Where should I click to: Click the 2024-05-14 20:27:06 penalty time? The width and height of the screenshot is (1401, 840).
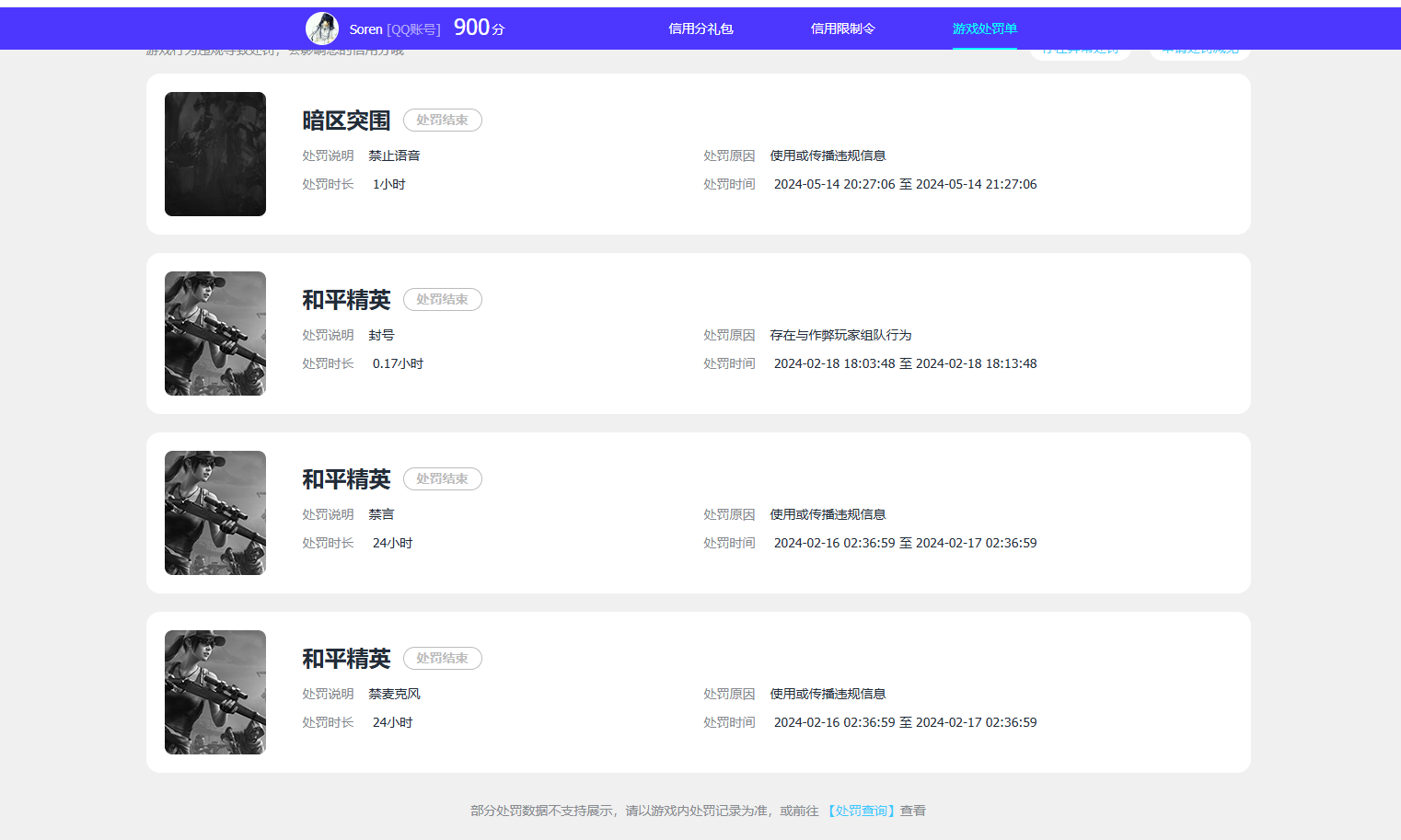tap(905, 184)
